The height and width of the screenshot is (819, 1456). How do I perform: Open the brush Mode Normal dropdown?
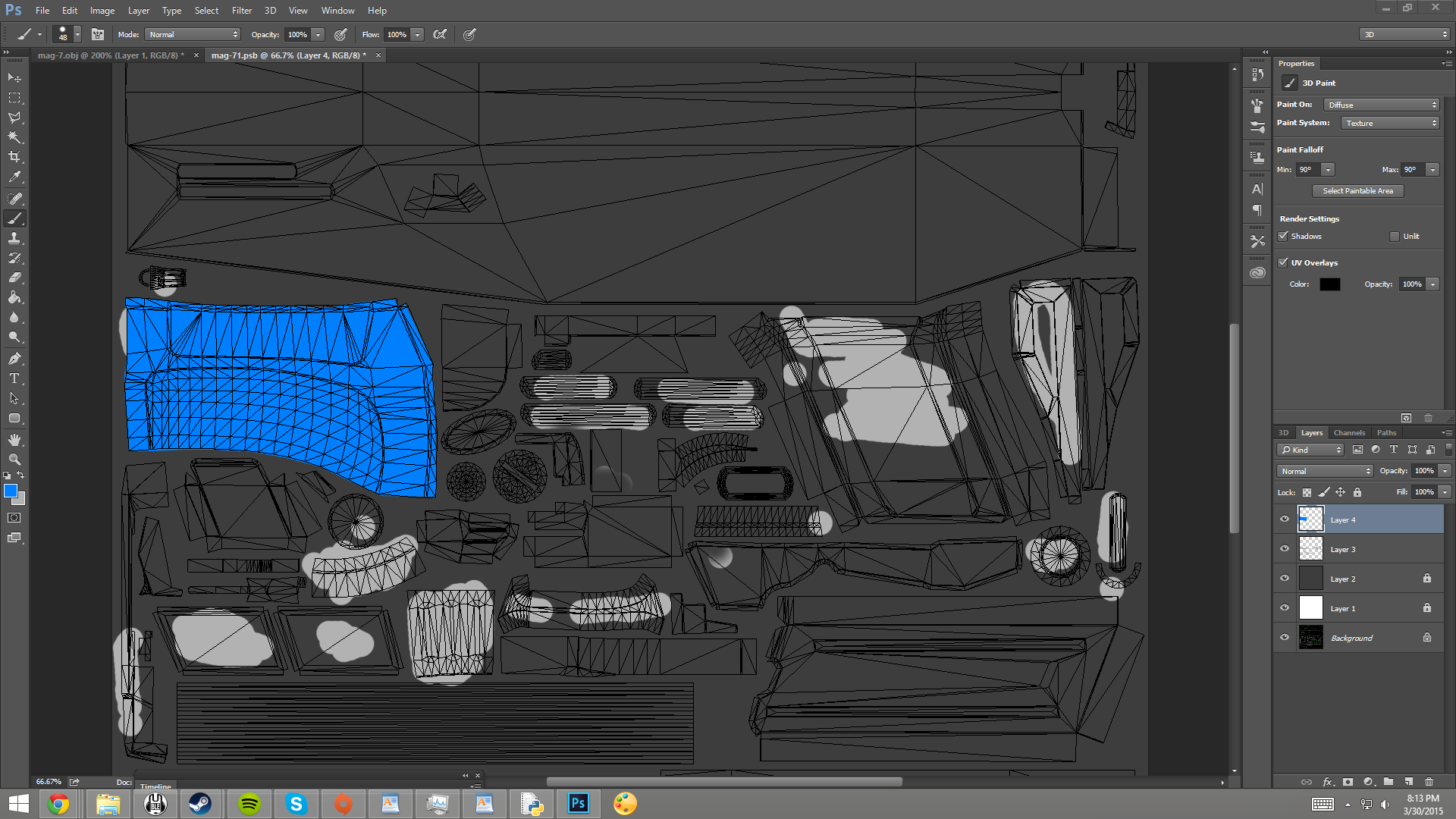click(x=193, y=34)
